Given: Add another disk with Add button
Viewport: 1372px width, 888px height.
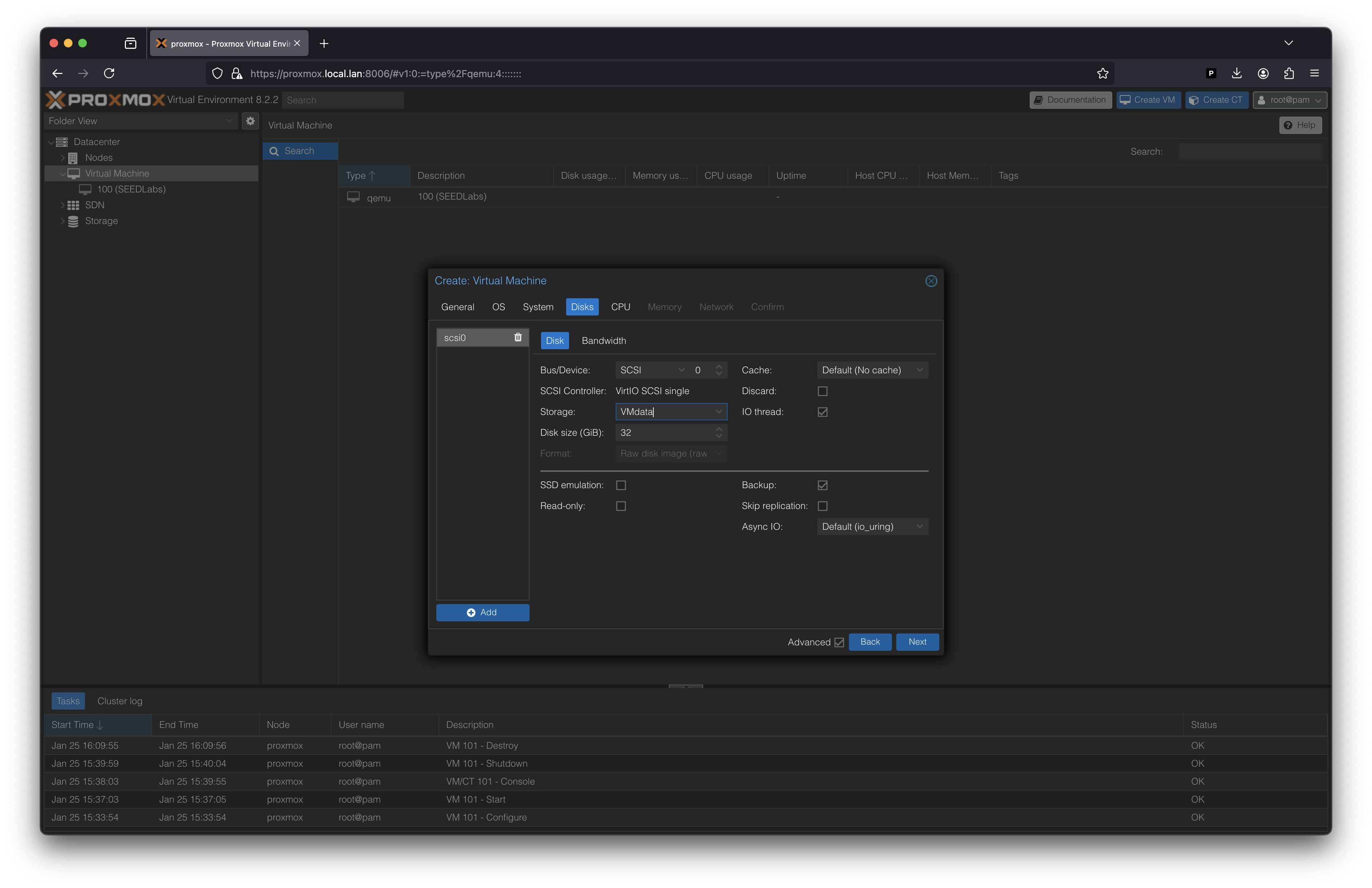Looking at the screenshot, I should 482,612.
